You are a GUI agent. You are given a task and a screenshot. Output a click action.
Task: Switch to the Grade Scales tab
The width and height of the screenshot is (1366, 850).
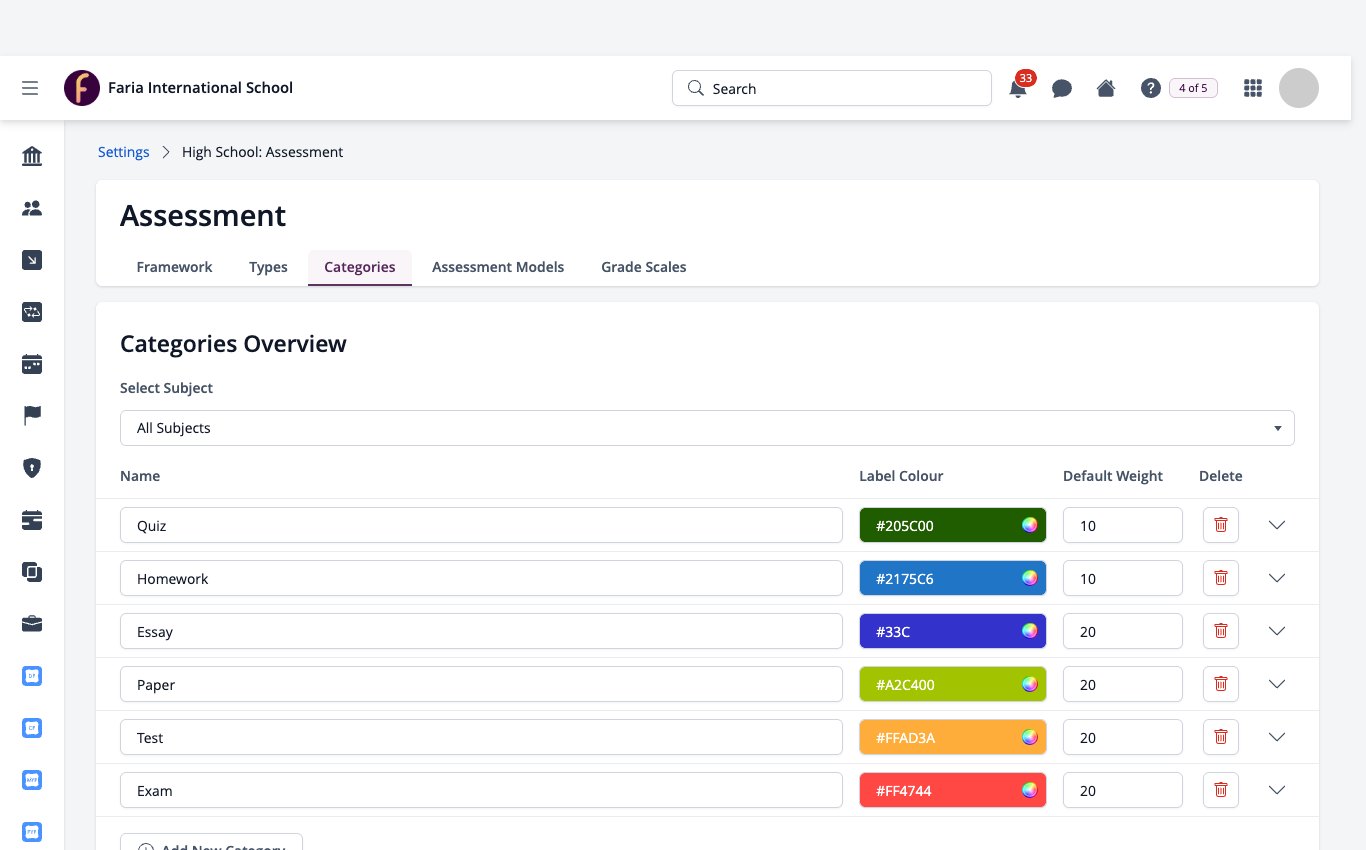pyautogui.click(x=643, y=267)
